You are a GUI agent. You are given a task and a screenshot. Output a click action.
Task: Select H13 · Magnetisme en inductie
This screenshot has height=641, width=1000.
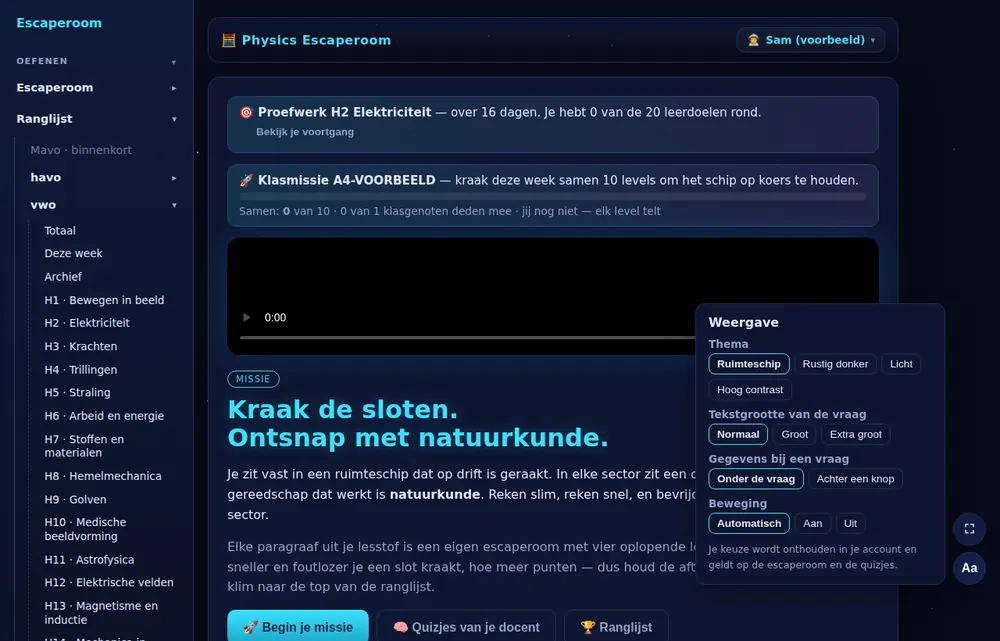pyautogui.click(x=101, y=613)
